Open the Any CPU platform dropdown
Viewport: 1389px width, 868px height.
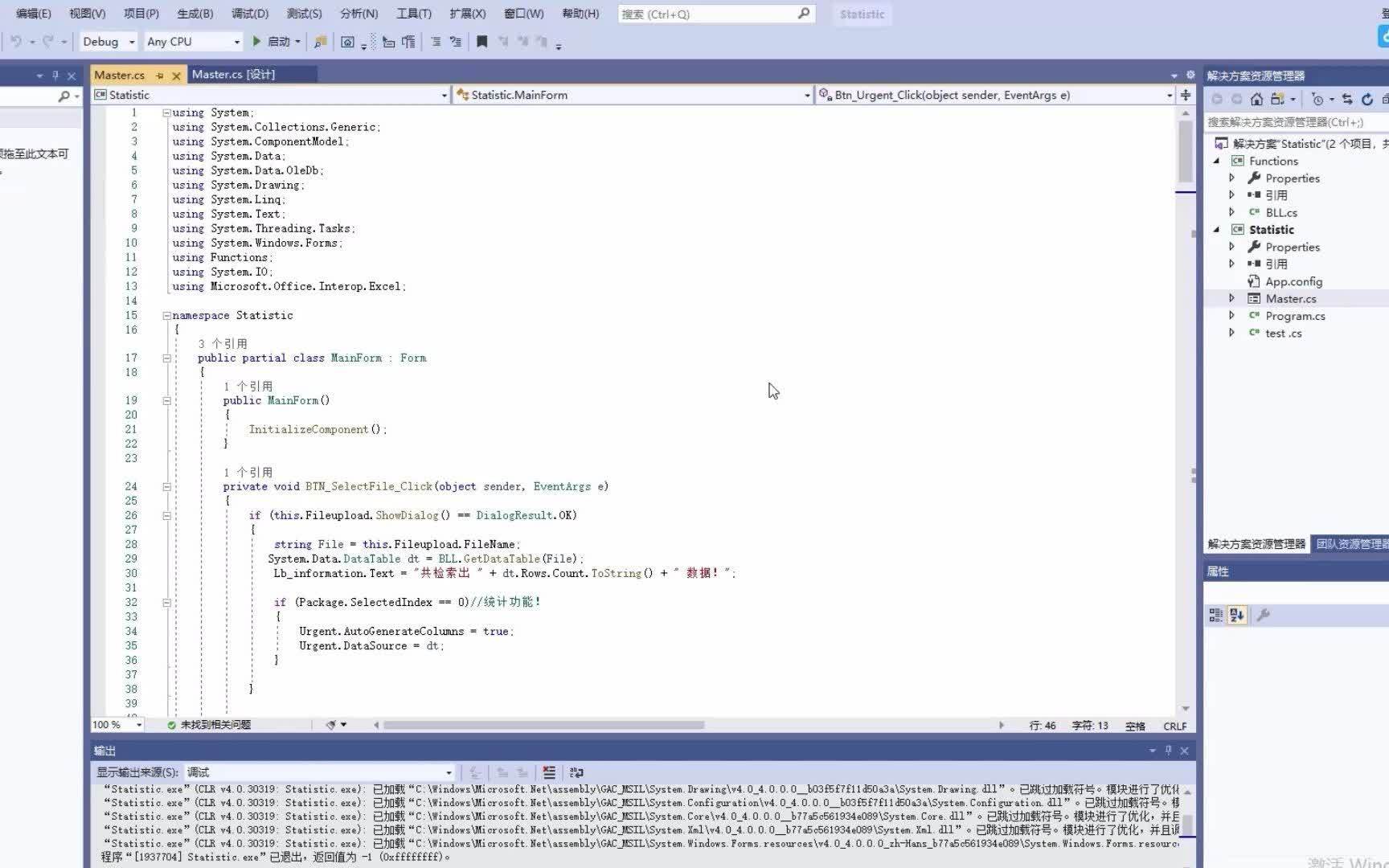point(237,41)
